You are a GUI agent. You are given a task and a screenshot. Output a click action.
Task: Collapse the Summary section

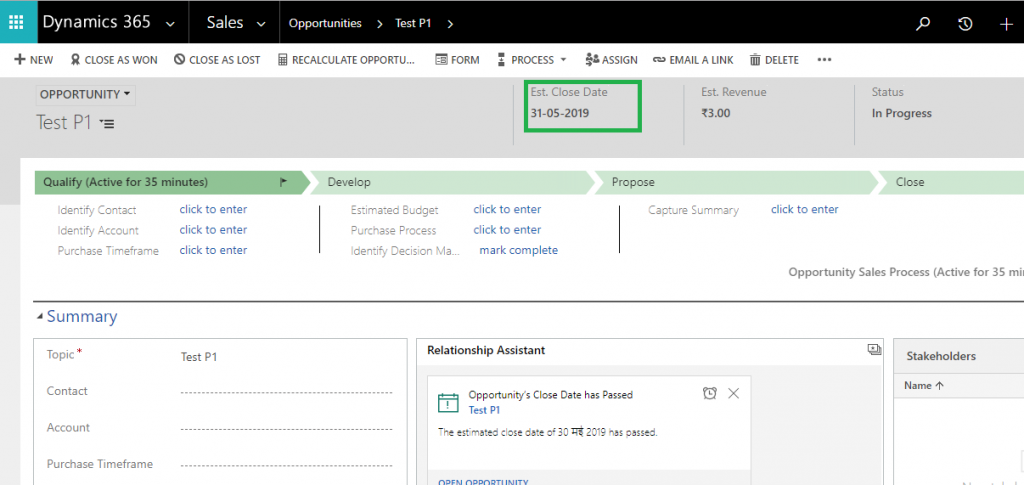40,317
